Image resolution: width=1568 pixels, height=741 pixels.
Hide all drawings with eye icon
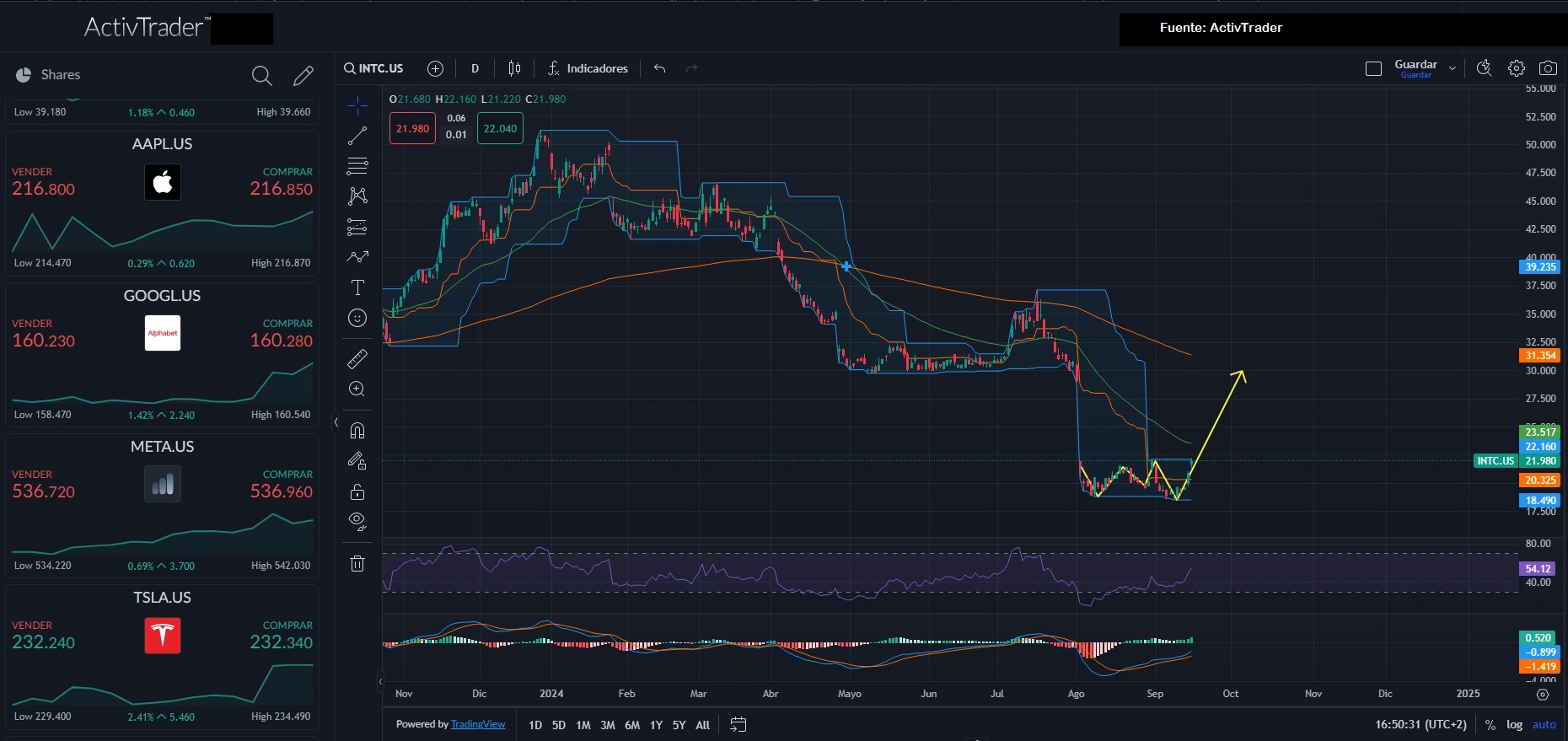pos(357,521)
